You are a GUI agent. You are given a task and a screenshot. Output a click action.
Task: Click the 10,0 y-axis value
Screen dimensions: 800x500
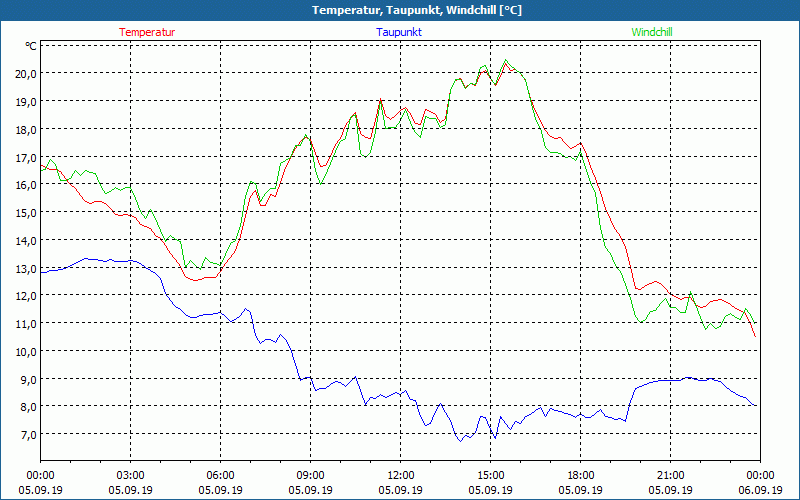click(27, 352)
